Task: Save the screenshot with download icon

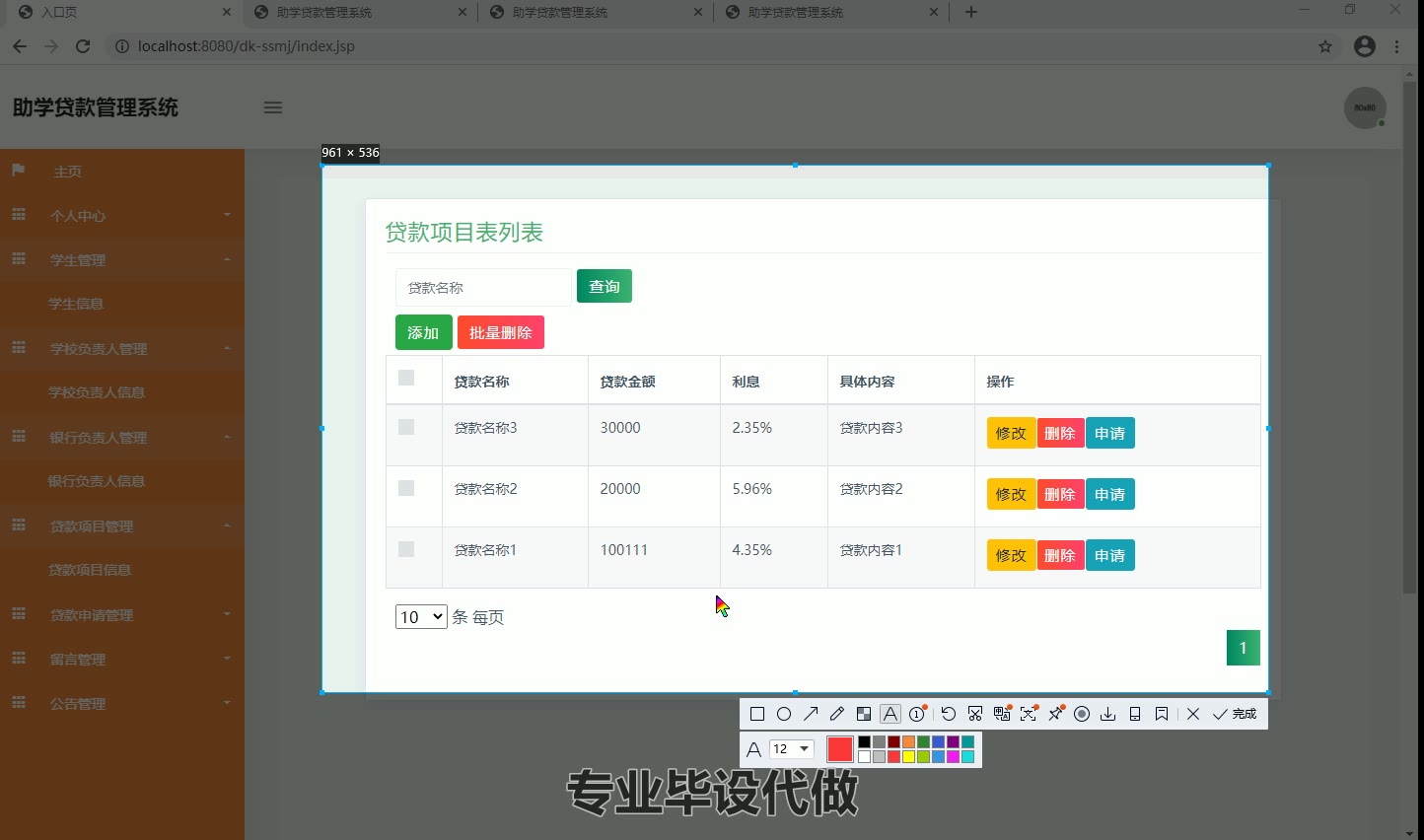Action: pos(1108,714)
